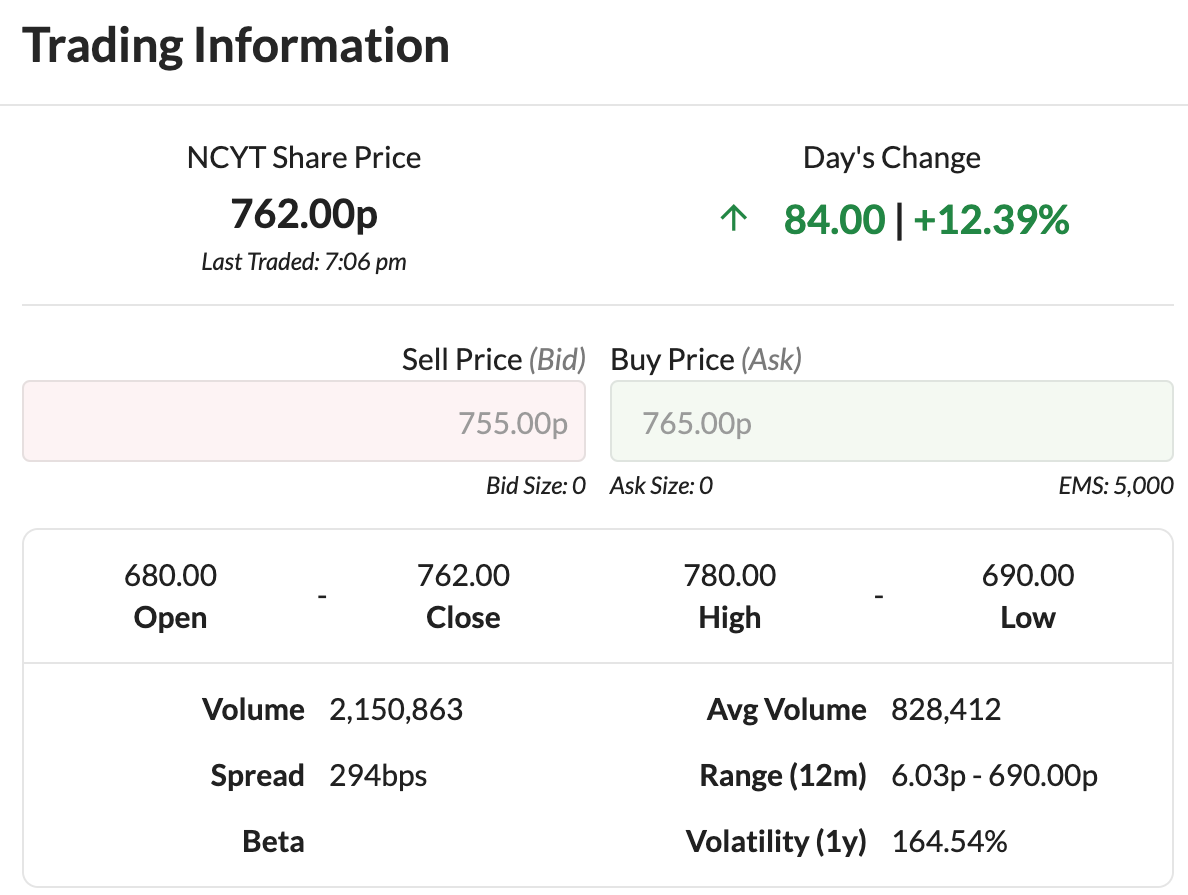Click the Low value 690.00
Viewport: 1188px width, 895px height.
tap(1028, 576)
